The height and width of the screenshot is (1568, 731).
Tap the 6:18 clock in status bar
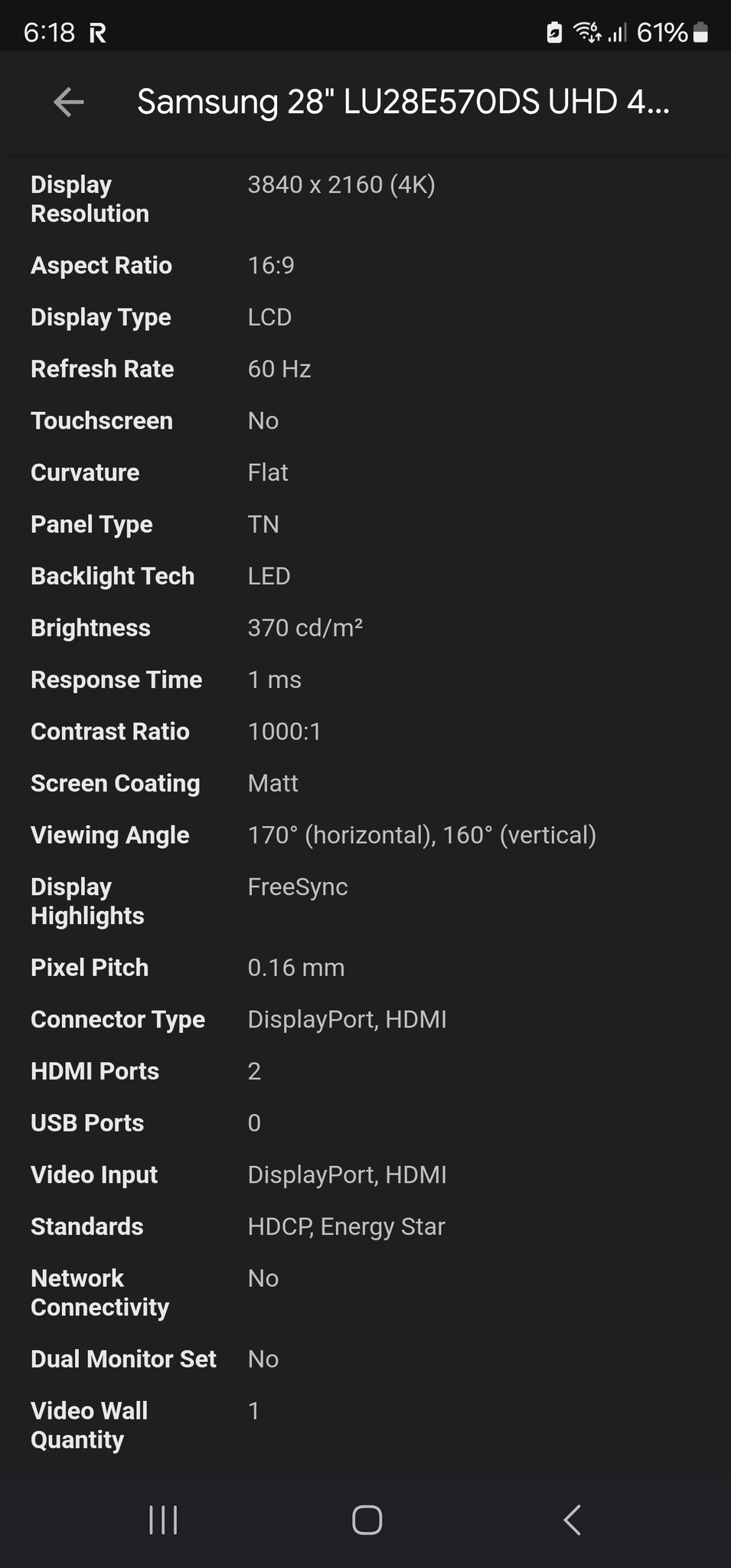click(49, 32)
